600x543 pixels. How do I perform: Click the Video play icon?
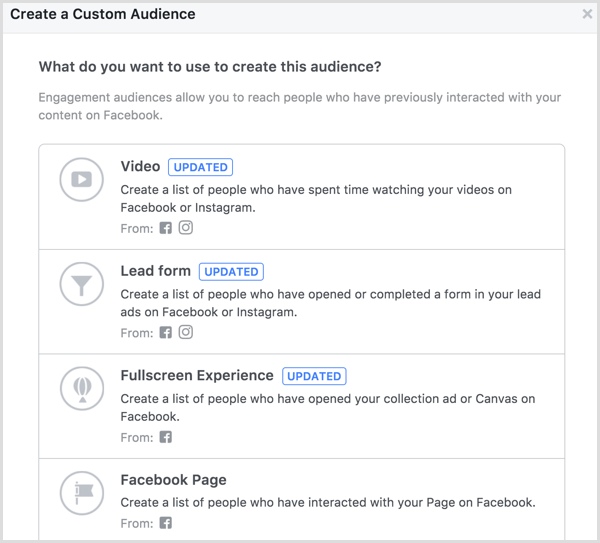click(82, 179)
